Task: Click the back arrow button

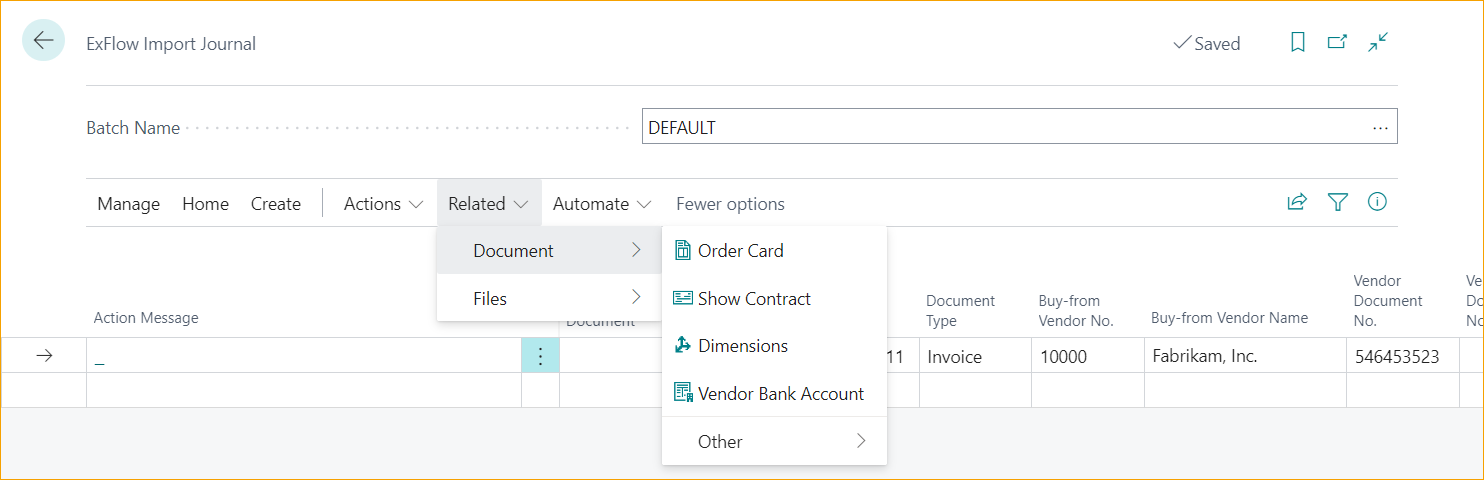Action: click(x=43, y=41)
